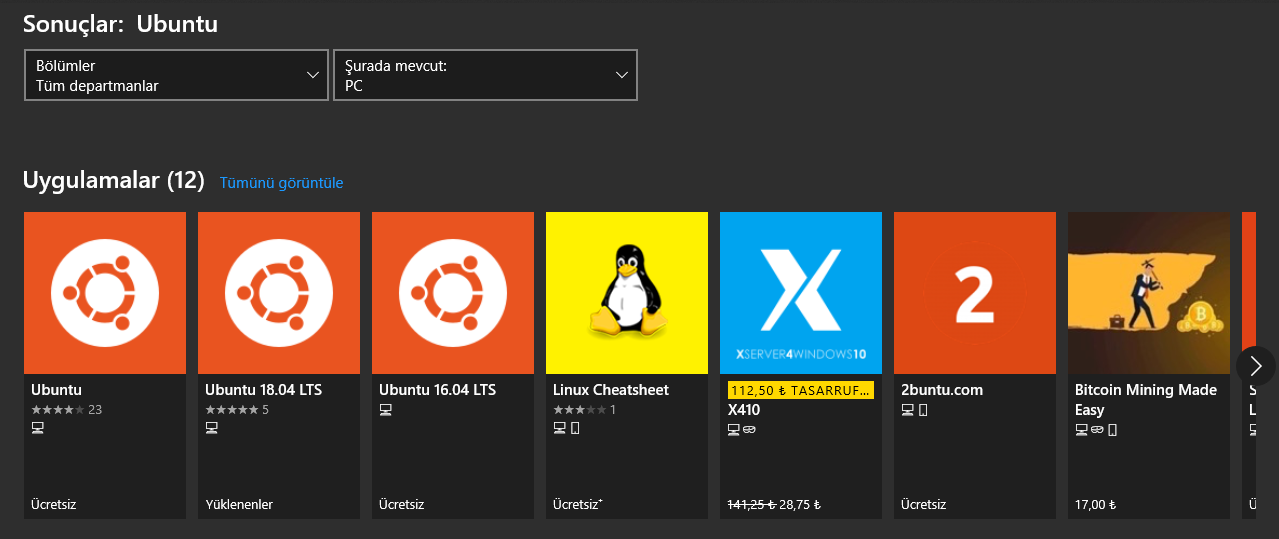Viewport: 1279px width, 539px height.
Task: Open the Ubuntu app logo tile
Action: tap(105, 293)
